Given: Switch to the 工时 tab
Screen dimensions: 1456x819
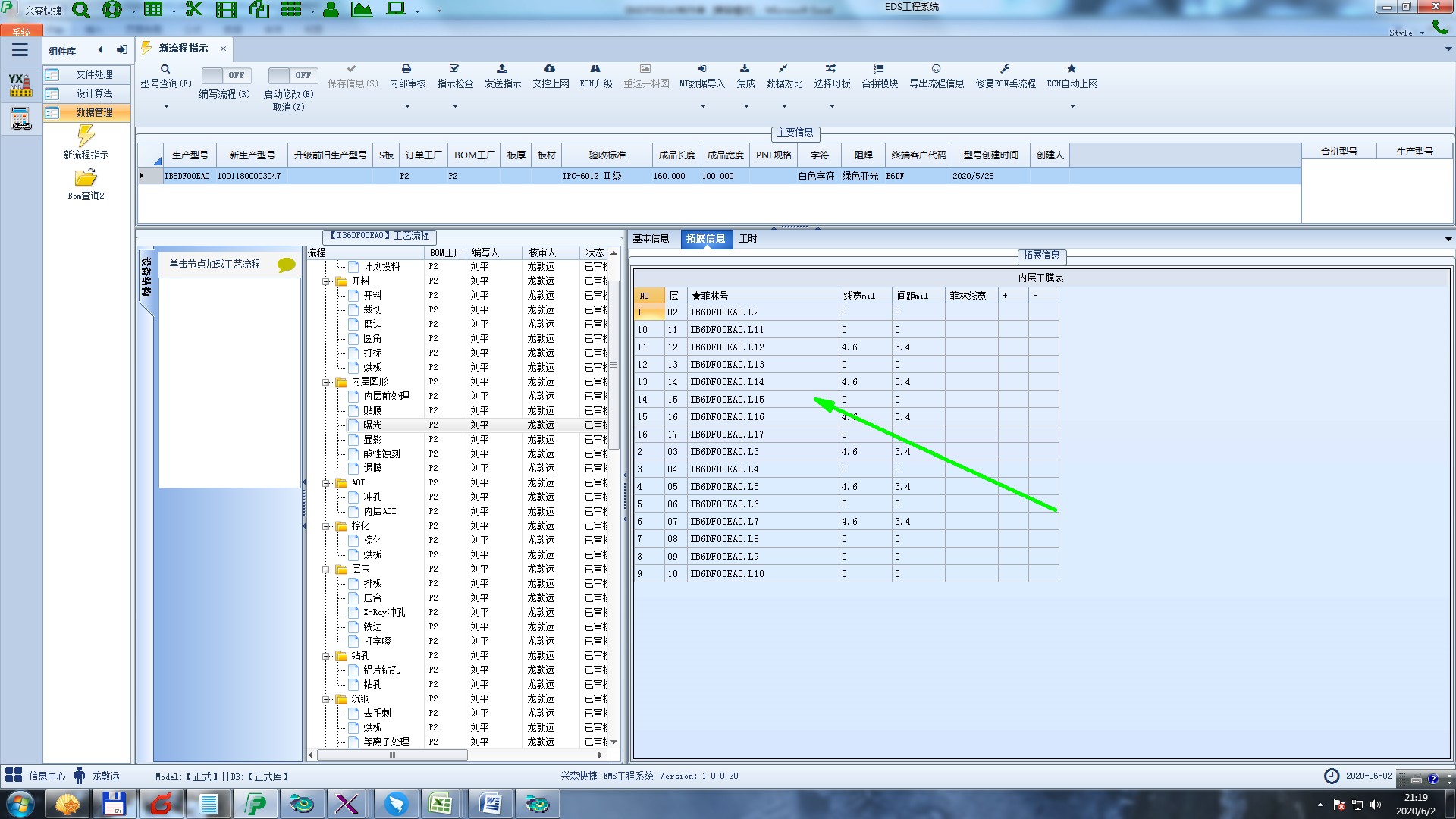Looking at the screenshot, I should coord(748,239).
